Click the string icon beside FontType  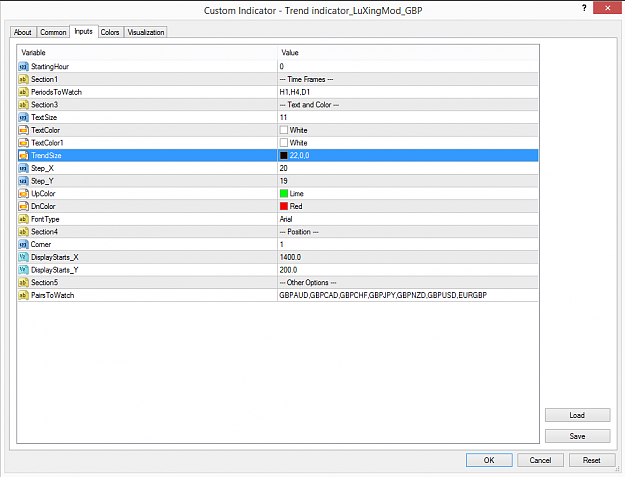click(x=24, y=219)
